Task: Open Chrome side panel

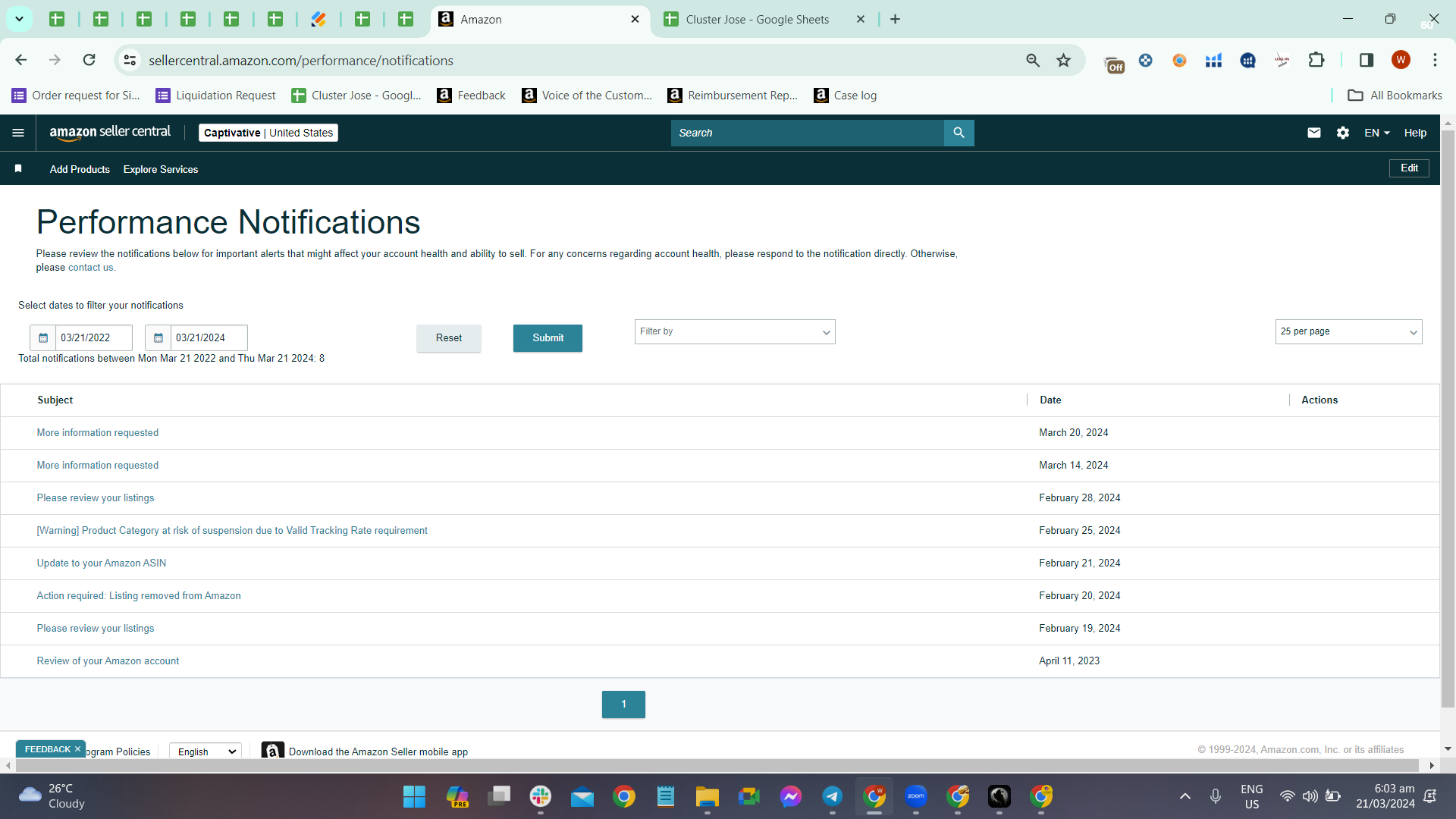Action: point(1367,60)
